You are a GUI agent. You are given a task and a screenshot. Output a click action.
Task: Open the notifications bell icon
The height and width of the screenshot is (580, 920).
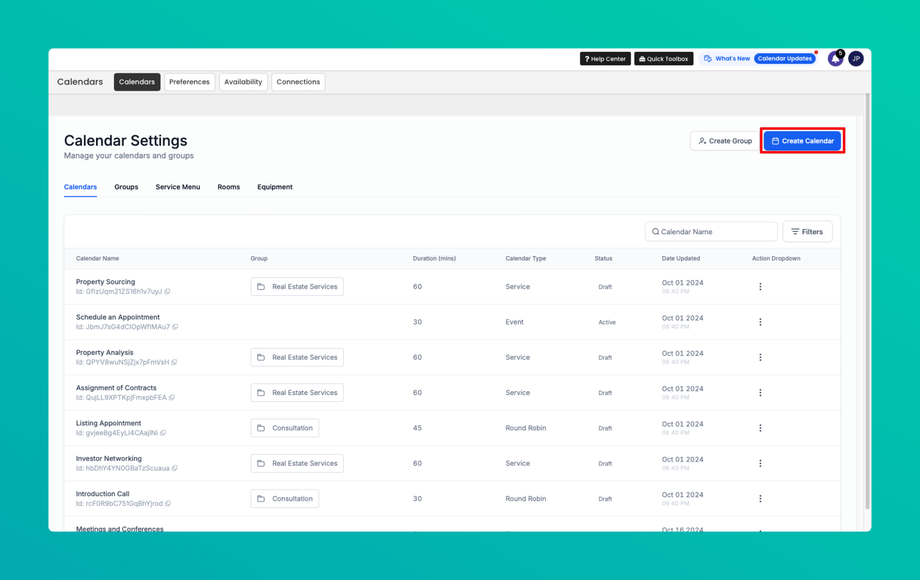click(x=835, y=59)
